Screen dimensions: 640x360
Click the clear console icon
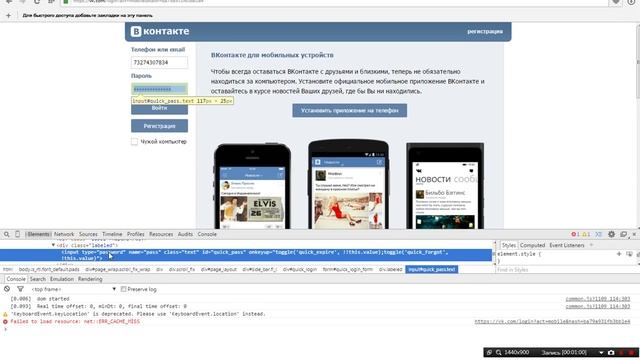tap(7, 289)
